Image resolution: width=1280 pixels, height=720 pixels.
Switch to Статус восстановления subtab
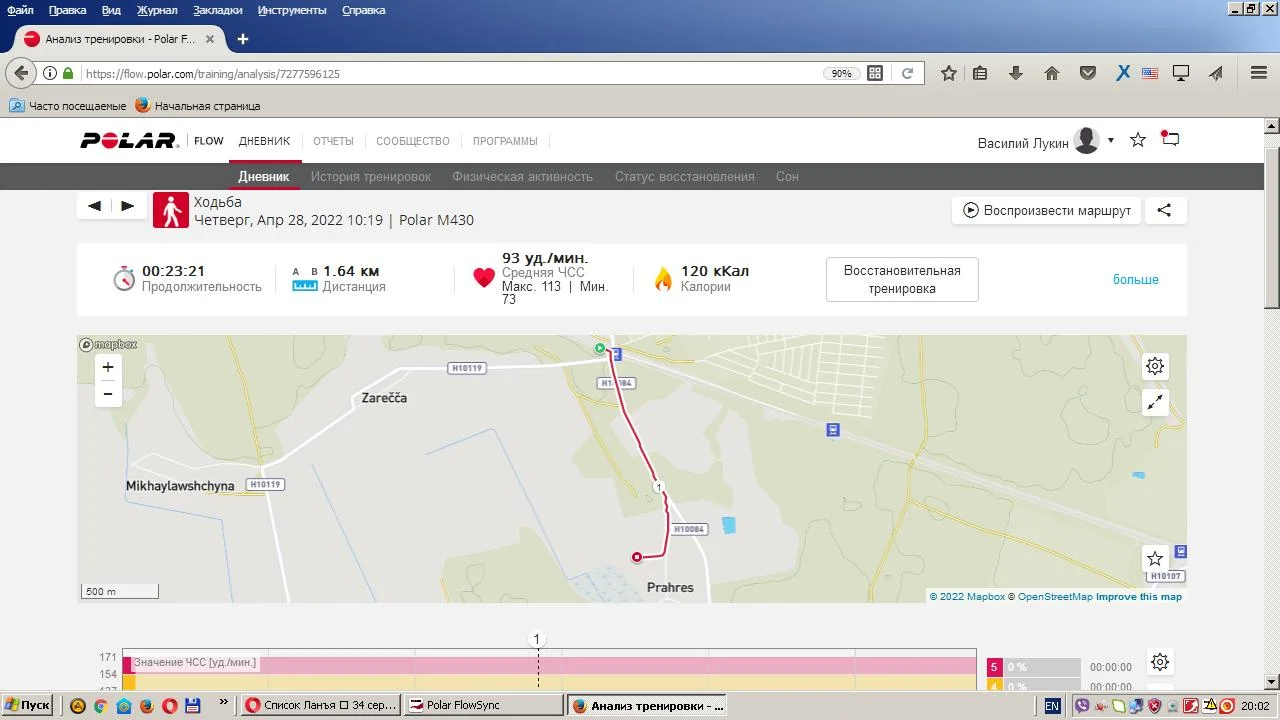[x=685, y=176]
